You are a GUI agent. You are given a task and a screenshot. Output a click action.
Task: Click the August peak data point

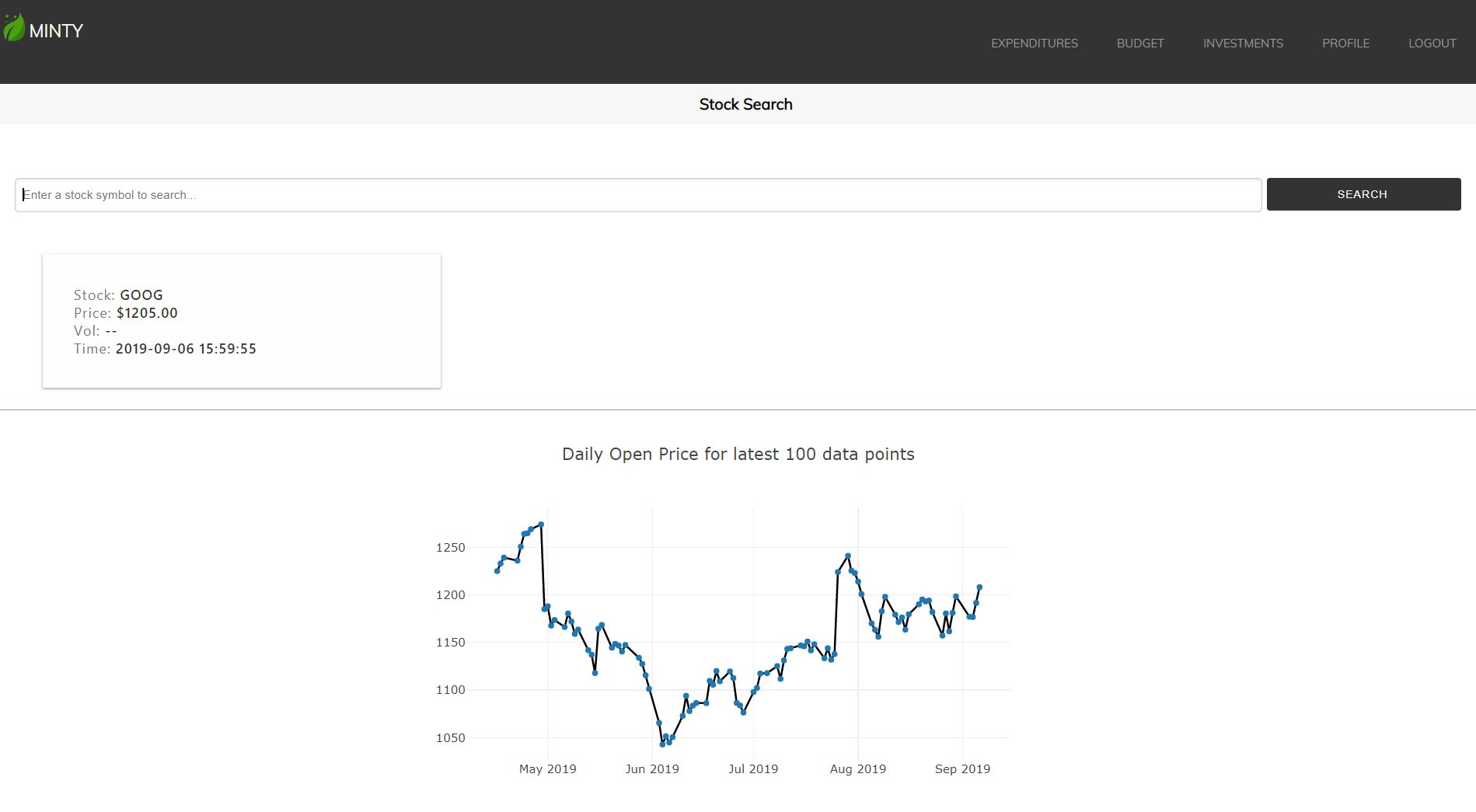click(848, 556)
